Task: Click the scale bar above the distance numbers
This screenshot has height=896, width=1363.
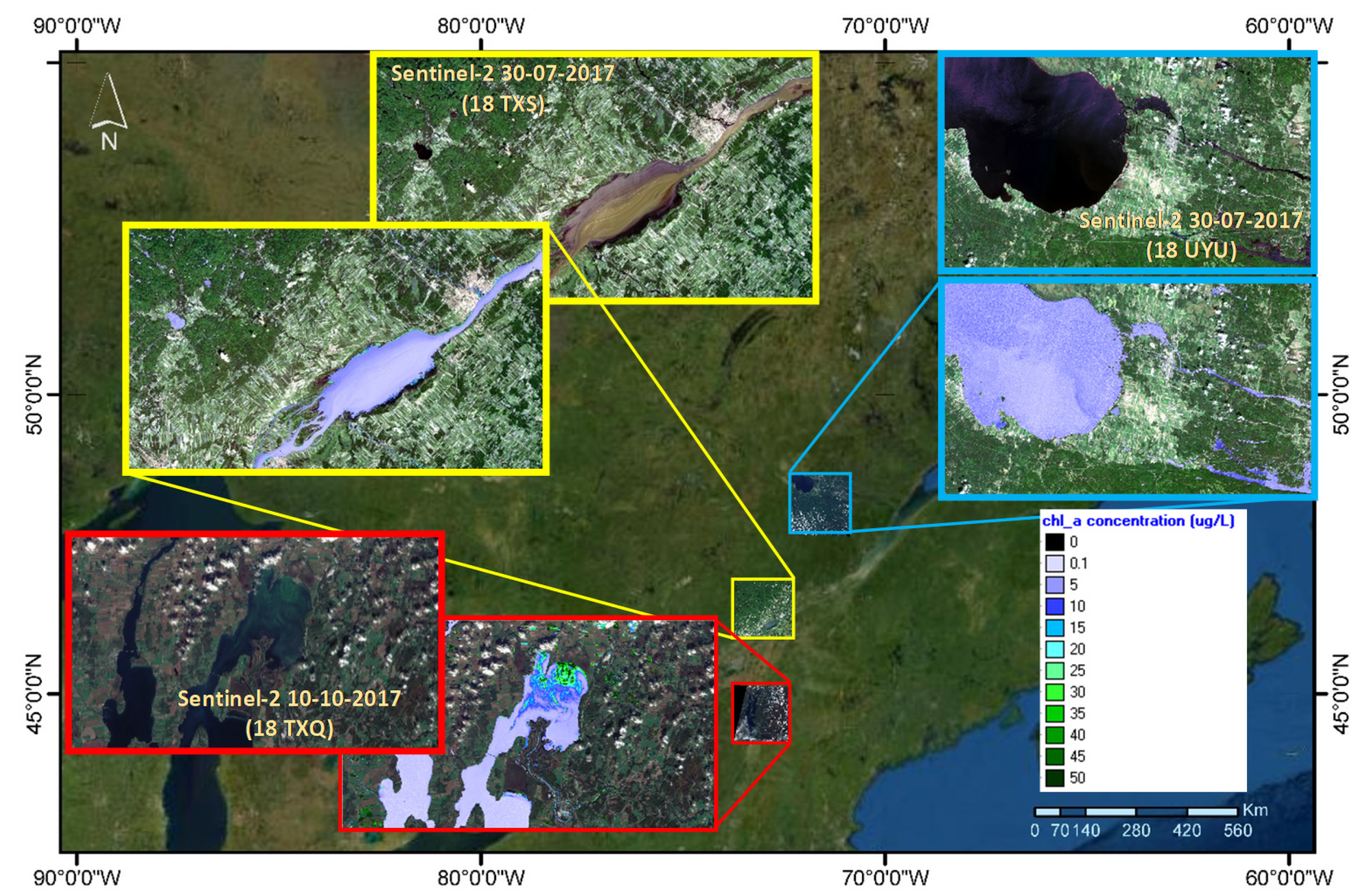Action: (x=1135, y=812)
